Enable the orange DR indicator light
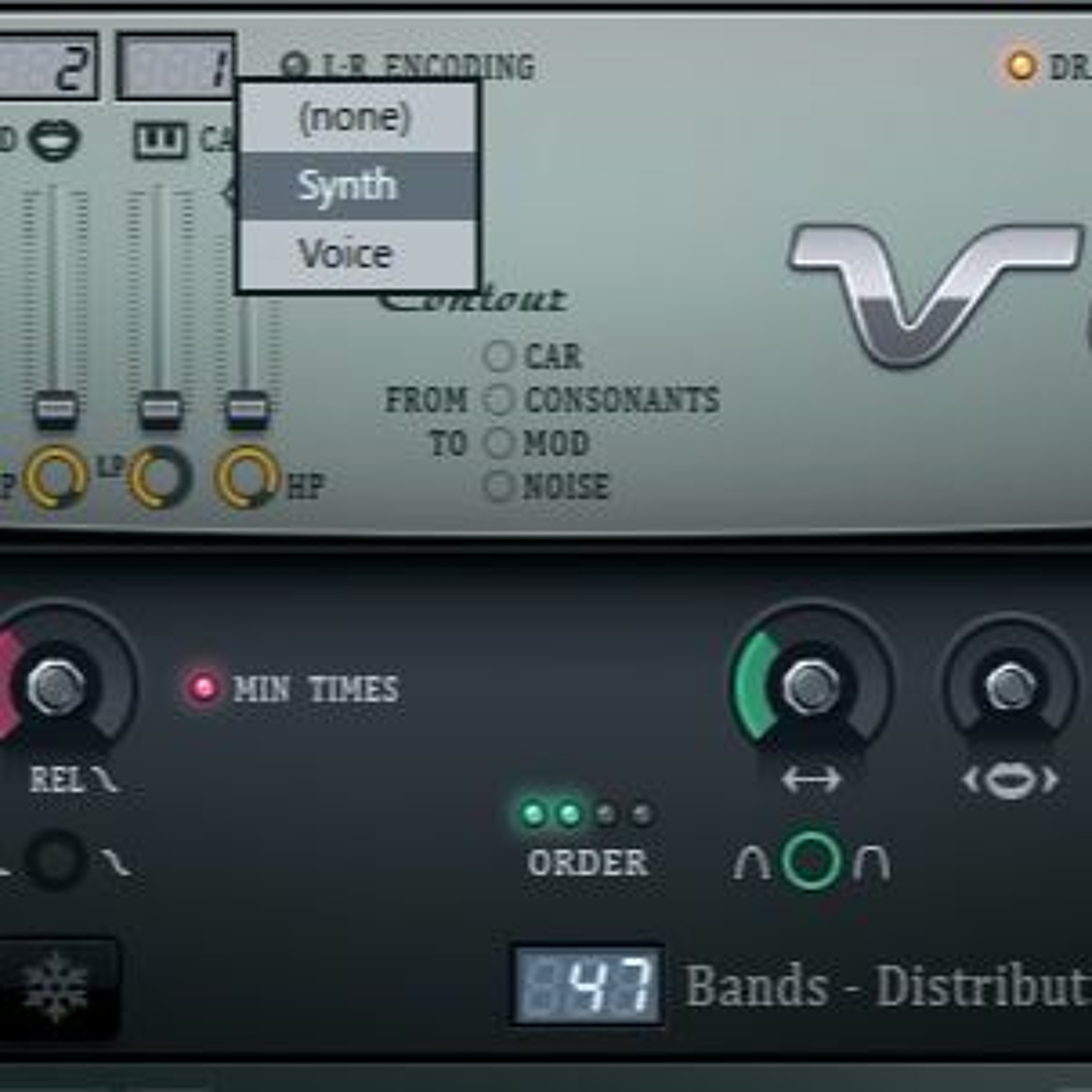 coord(1020,67)
